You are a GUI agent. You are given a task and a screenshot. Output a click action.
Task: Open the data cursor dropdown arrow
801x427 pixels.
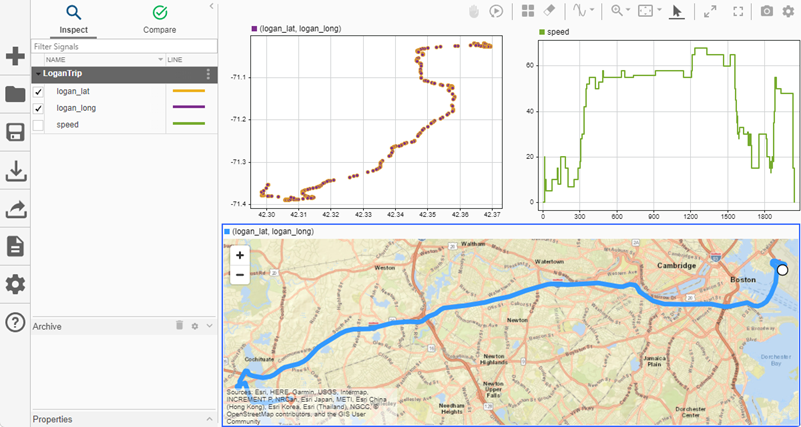(x=592, y=10)
